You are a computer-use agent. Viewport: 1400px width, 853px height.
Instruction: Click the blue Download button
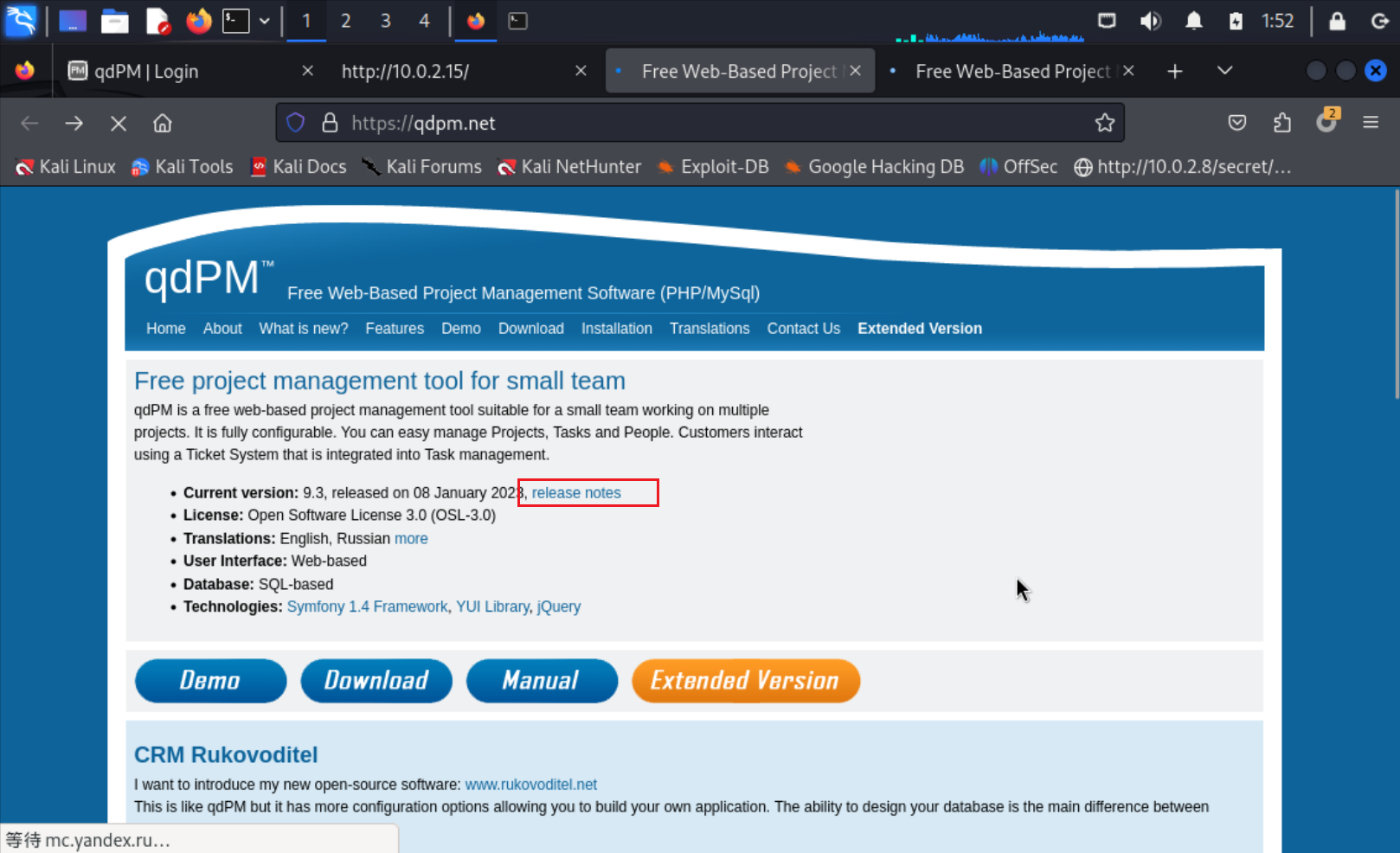tap(376, 681)
